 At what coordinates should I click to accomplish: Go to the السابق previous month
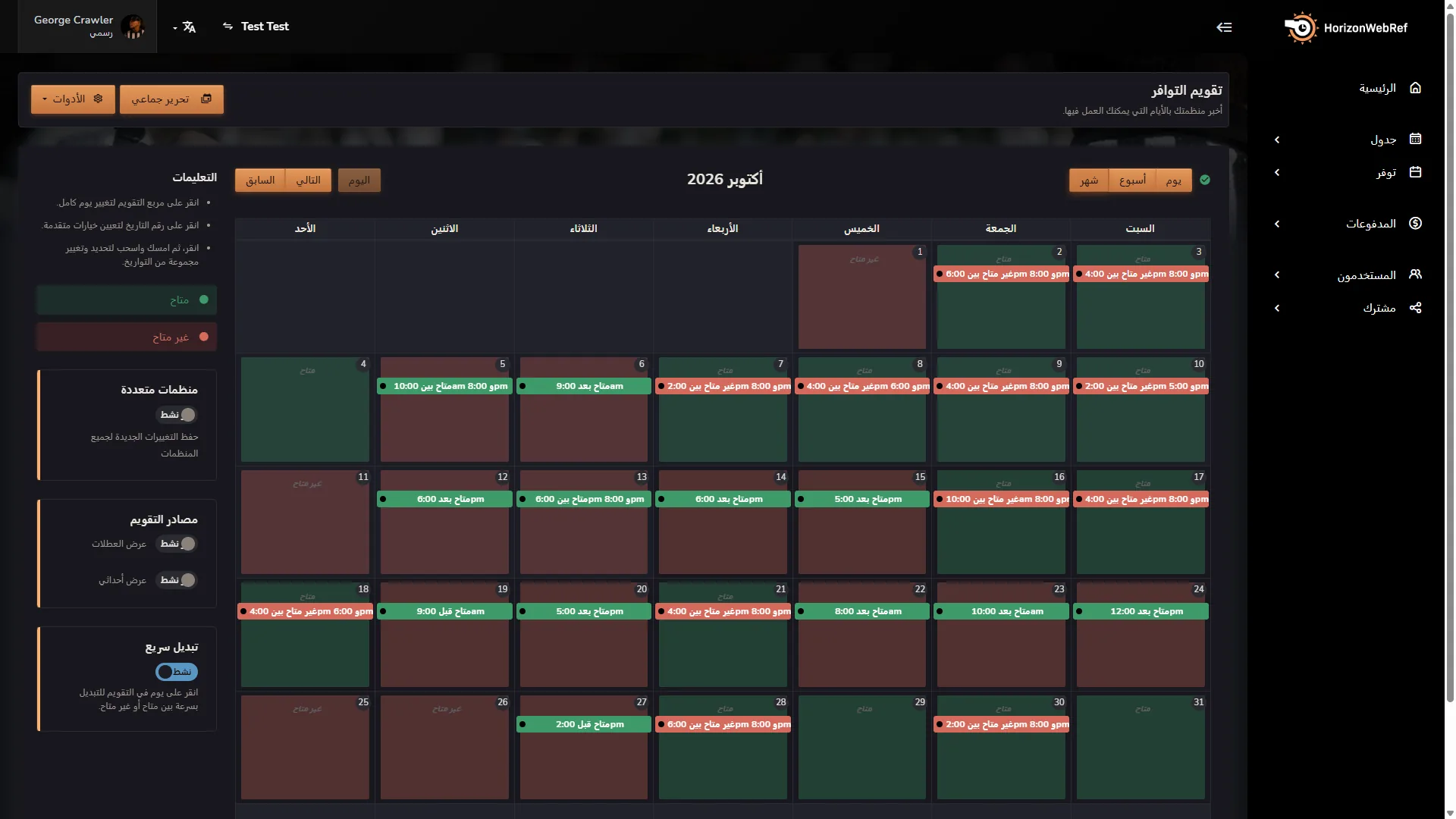pyautogui.click(x=260, y=180)
